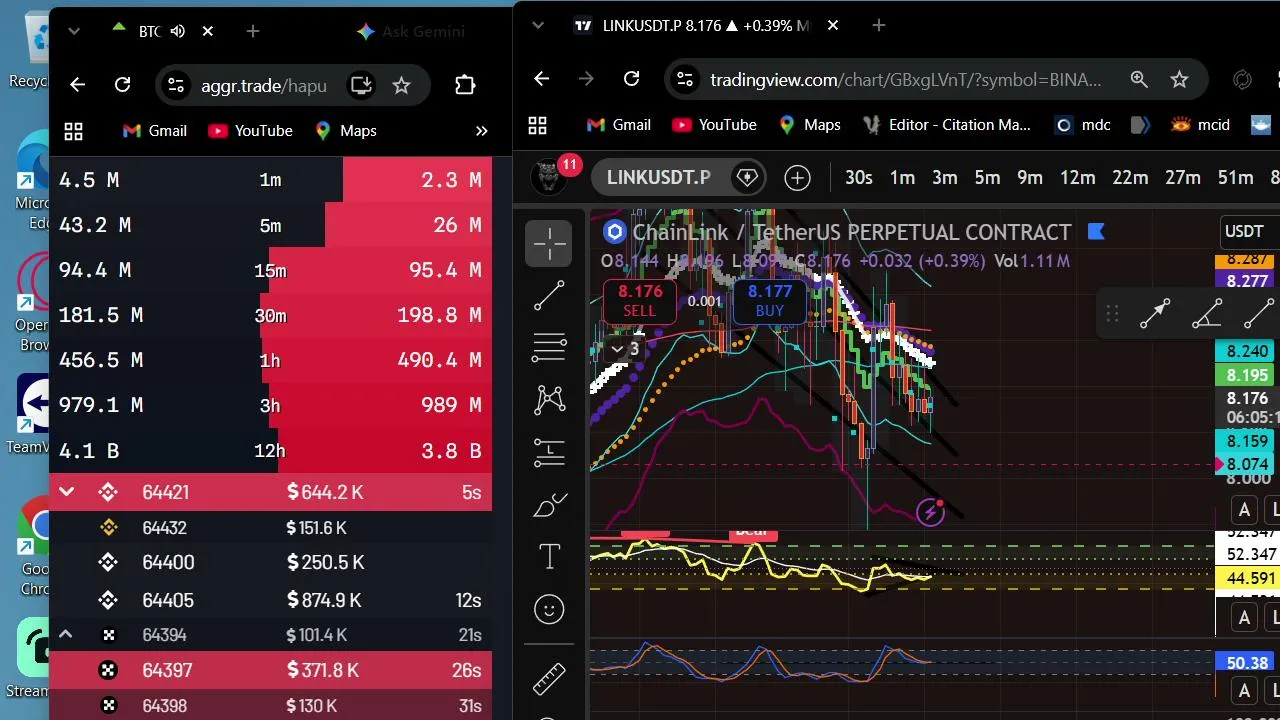Go back in the aggr.trade window

tap(77, 85)
